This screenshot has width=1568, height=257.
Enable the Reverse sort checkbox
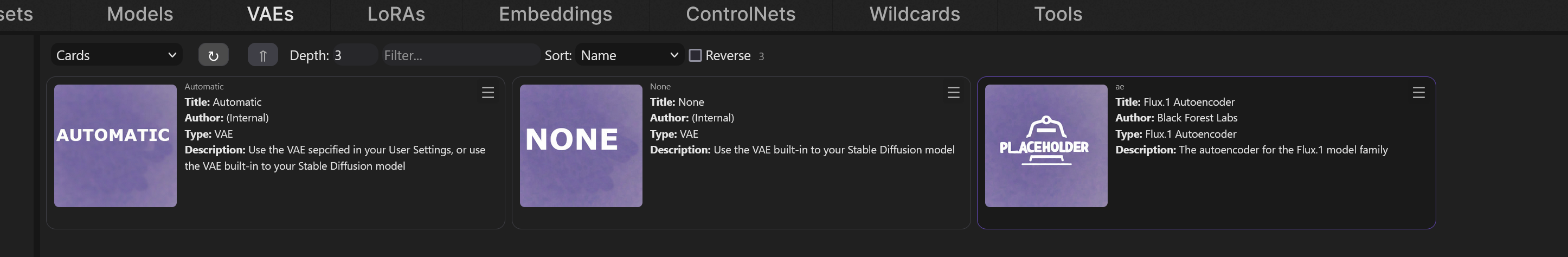(x=695, y=55)
